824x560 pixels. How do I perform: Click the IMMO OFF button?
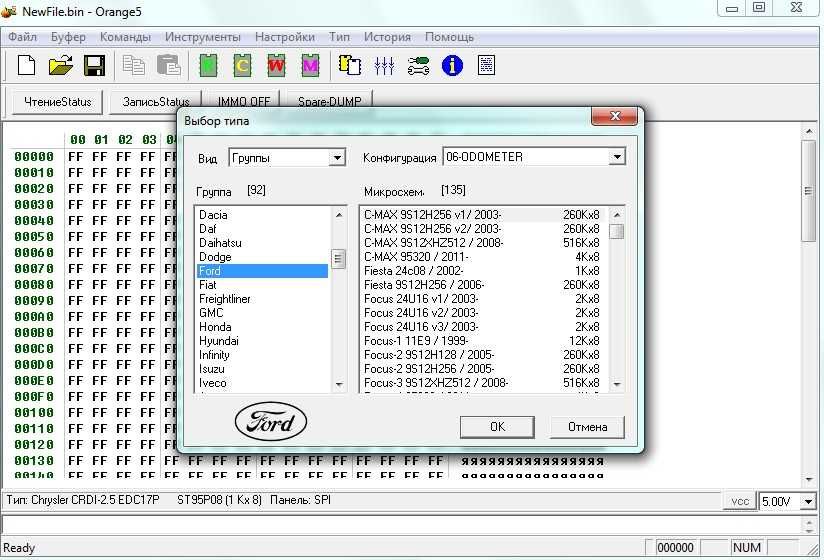coord(243,101)
